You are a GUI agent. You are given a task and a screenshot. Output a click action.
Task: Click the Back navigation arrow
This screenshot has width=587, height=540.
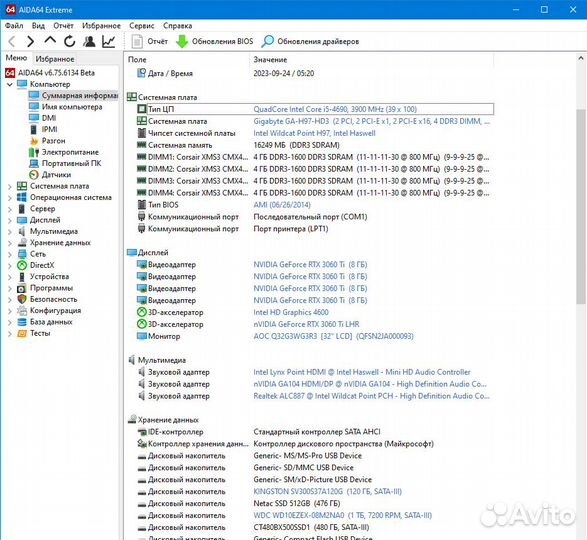click(12, 41)
